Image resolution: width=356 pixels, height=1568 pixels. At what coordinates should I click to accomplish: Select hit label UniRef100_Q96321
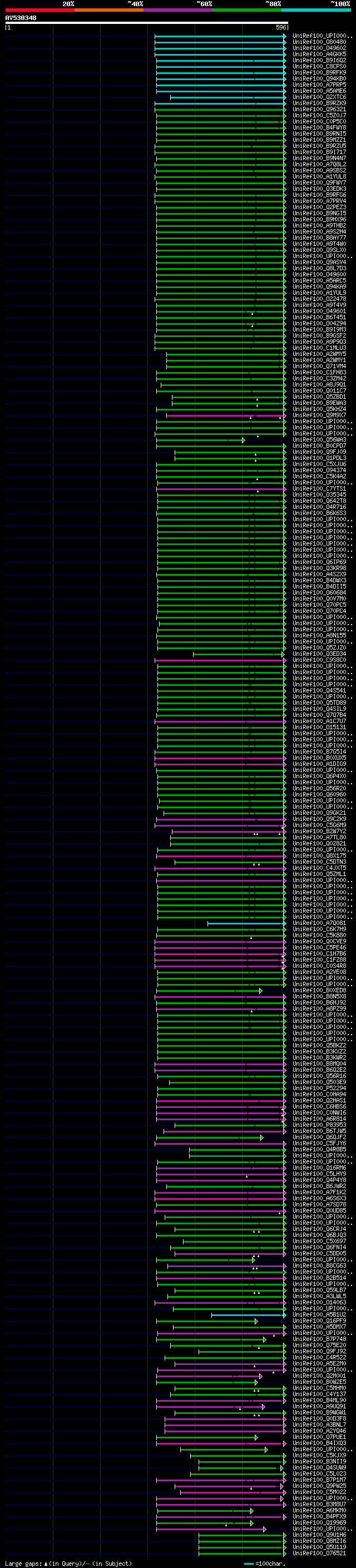point(319,110)
